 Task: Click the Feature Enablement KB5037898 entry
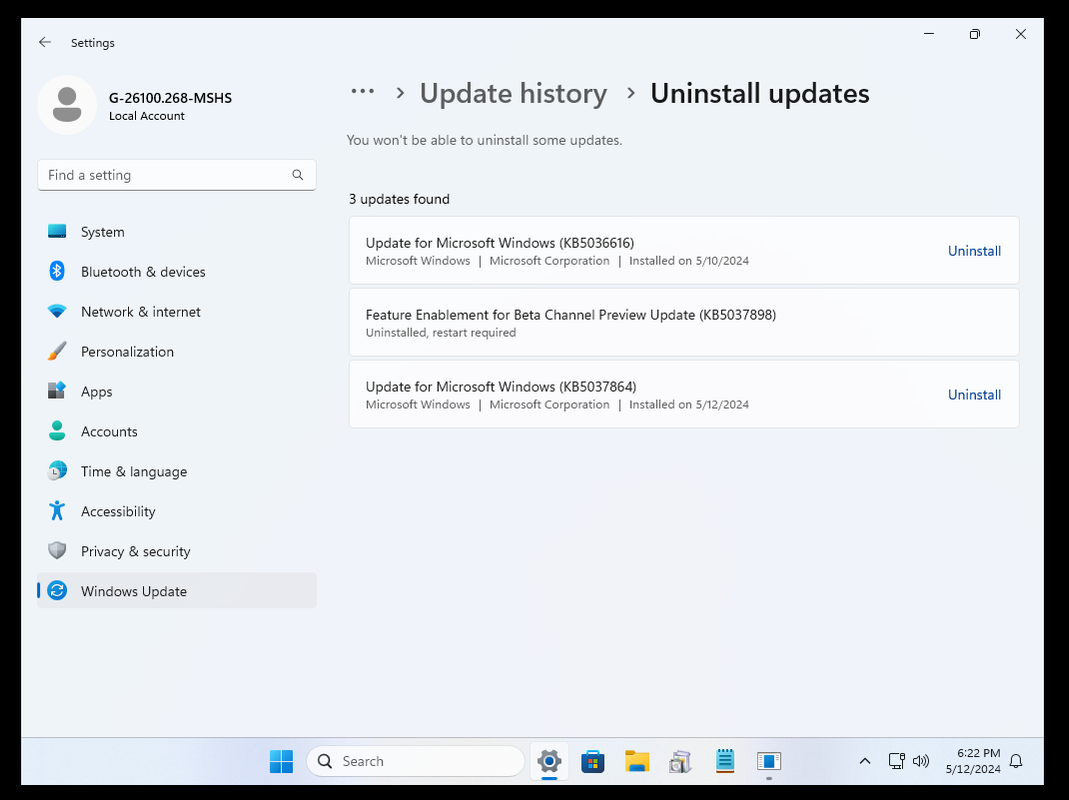point(684,322)
